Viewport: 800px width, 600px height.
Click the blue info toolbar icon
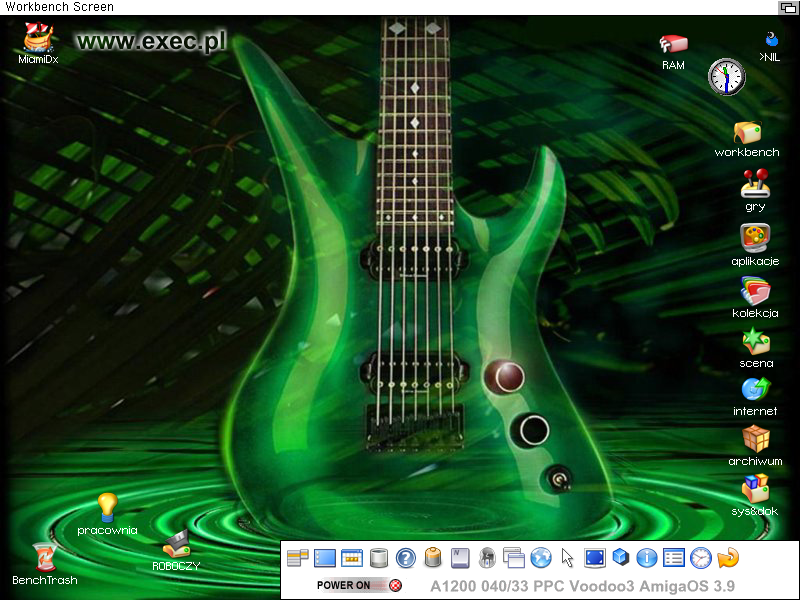pos(646,558)
